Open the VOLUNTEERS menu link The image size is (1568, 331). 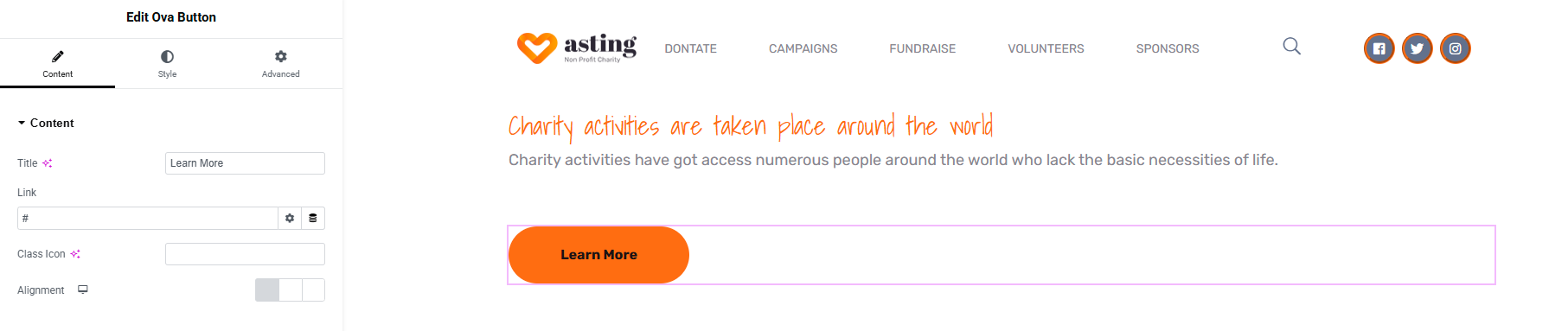tap(1046, 48)
